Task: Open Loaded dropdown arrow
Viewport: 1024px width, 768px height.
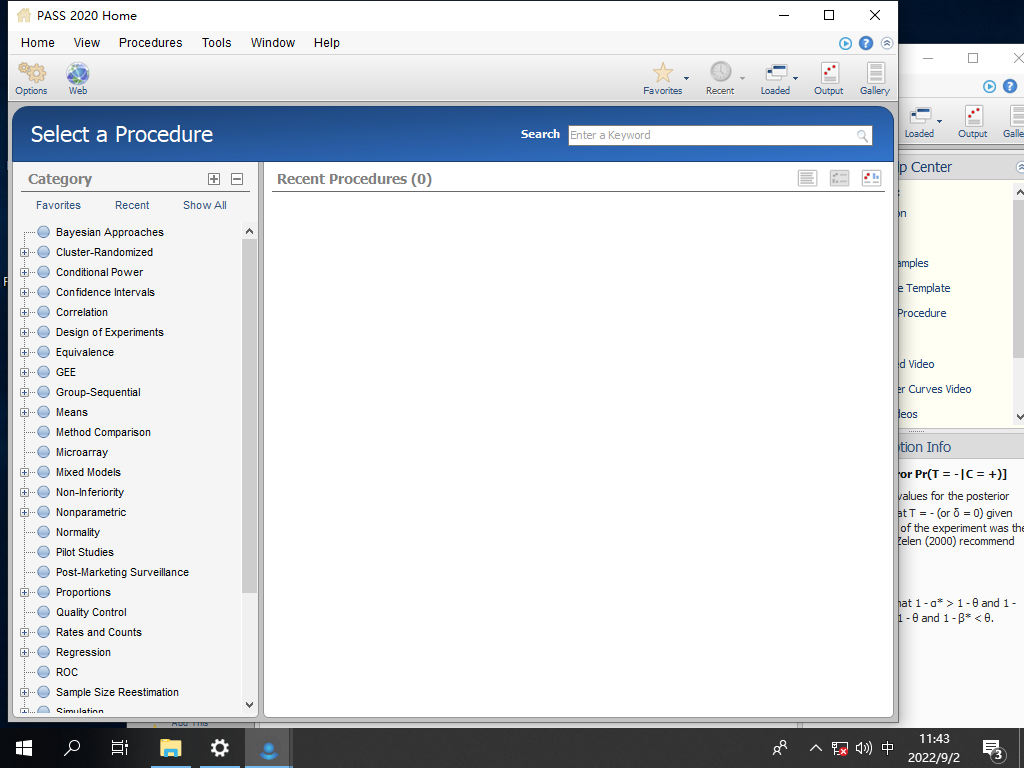Action: coord(795,78)
